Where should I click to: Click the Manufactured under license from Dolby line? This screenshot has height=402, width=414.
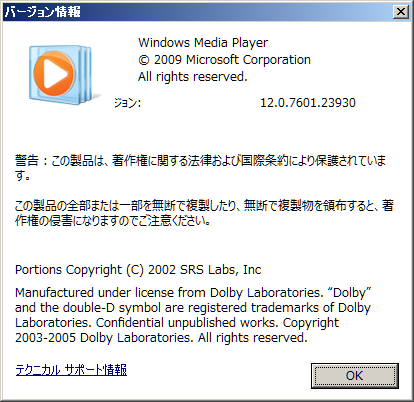pyautogui.click(x=193, y=293)
